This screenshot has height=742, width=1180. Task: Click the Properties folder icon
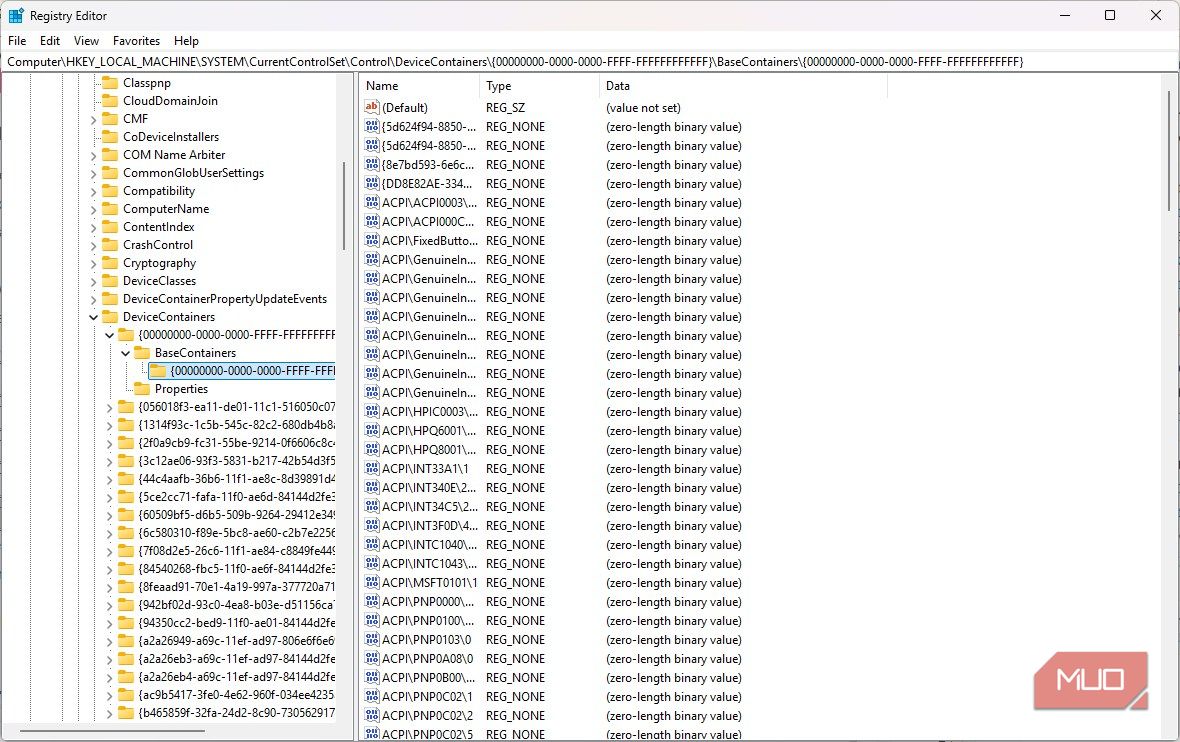pos(141,389)
